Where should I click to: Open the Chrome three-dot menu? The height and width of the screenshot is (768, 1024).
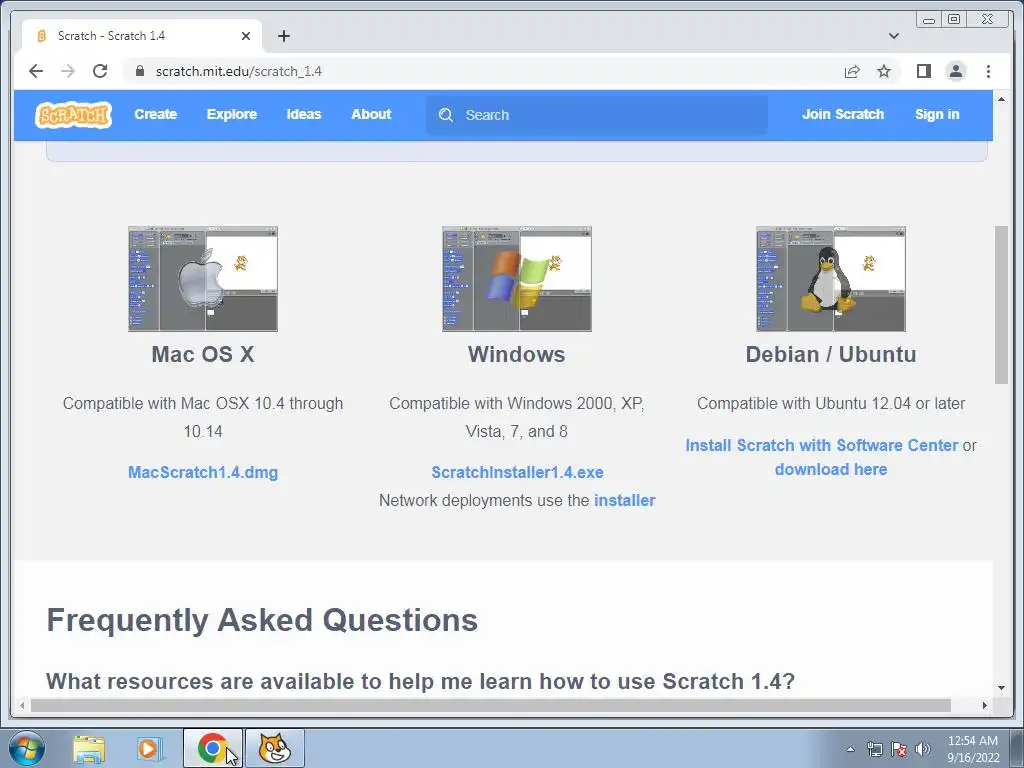[988, 71]
